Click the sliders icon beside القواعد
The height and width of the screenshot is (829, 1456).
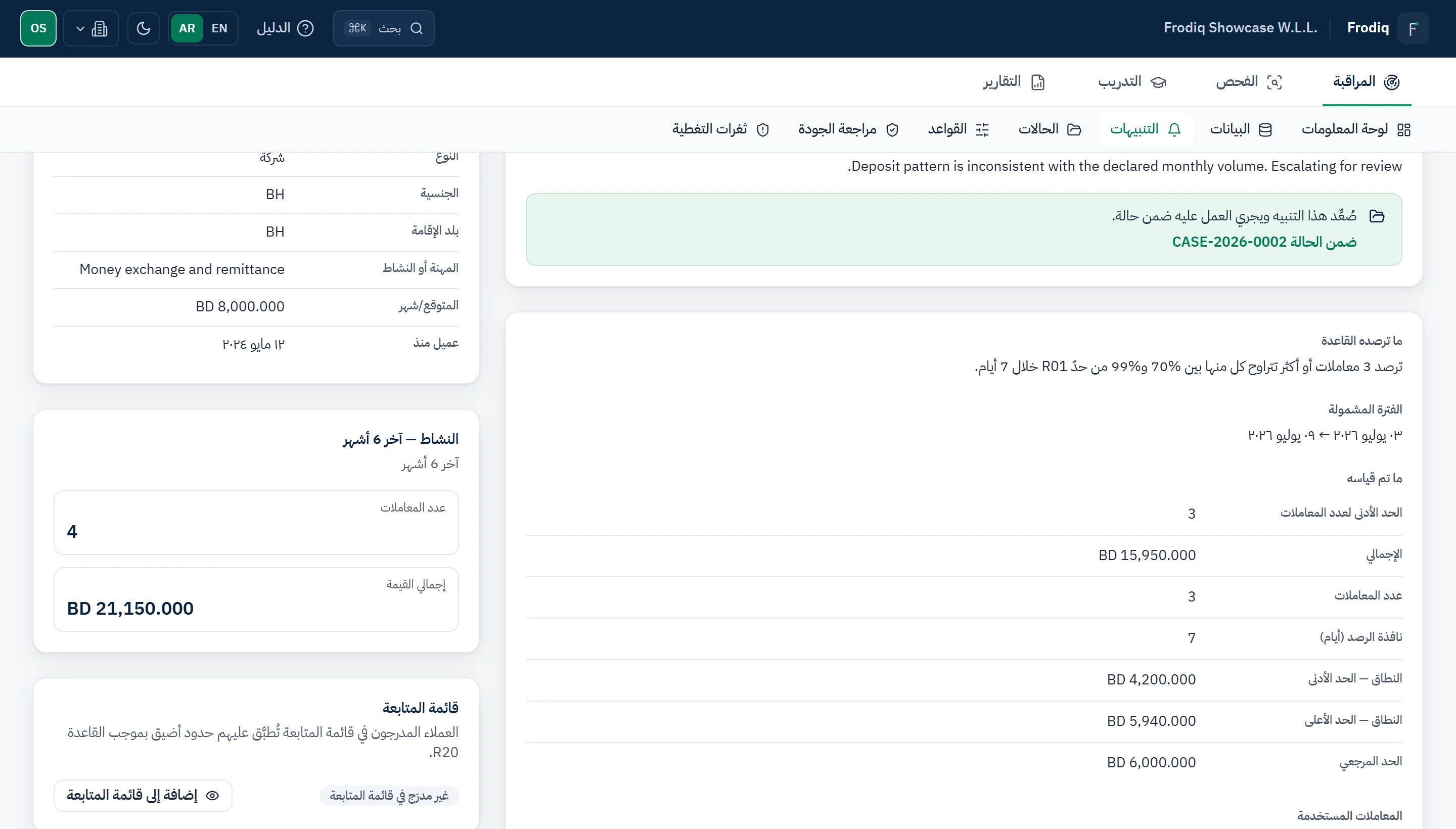pyautogui.click(x=982, y=130)
